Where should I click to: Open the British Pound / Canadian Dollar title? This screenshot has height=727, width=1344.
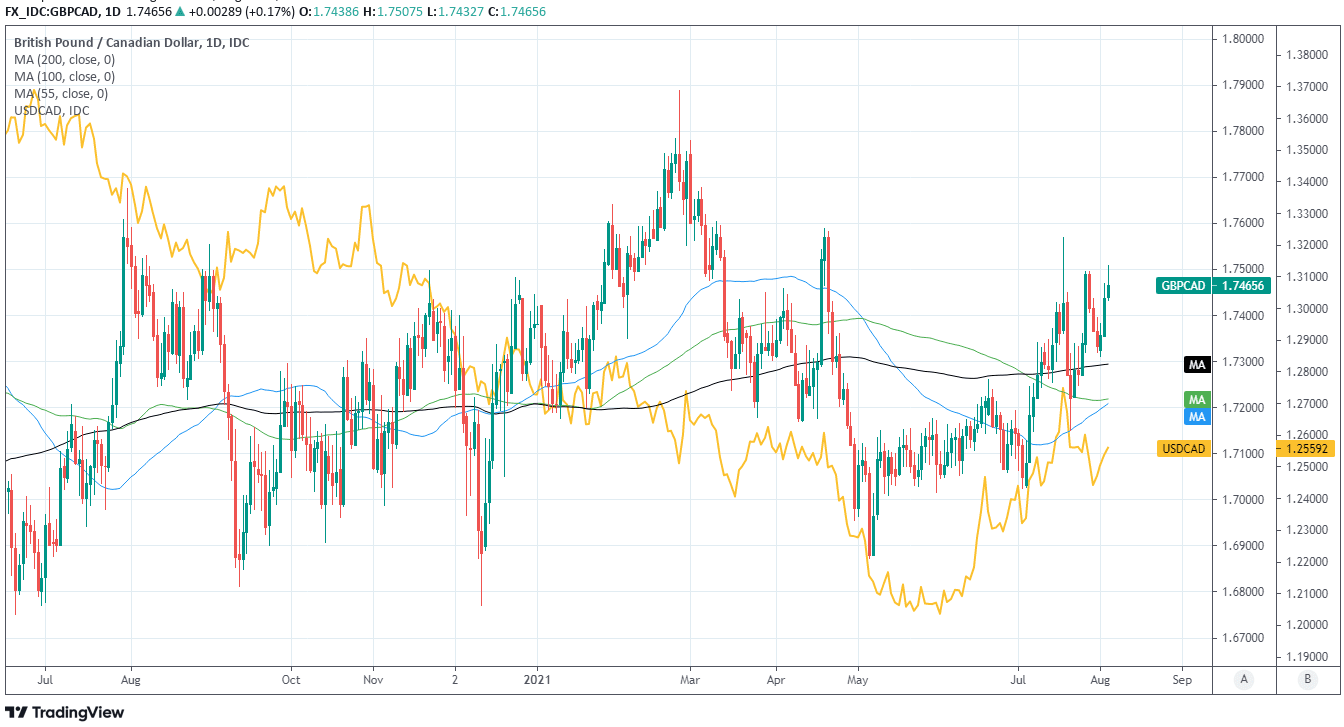(x=131, y=42)
